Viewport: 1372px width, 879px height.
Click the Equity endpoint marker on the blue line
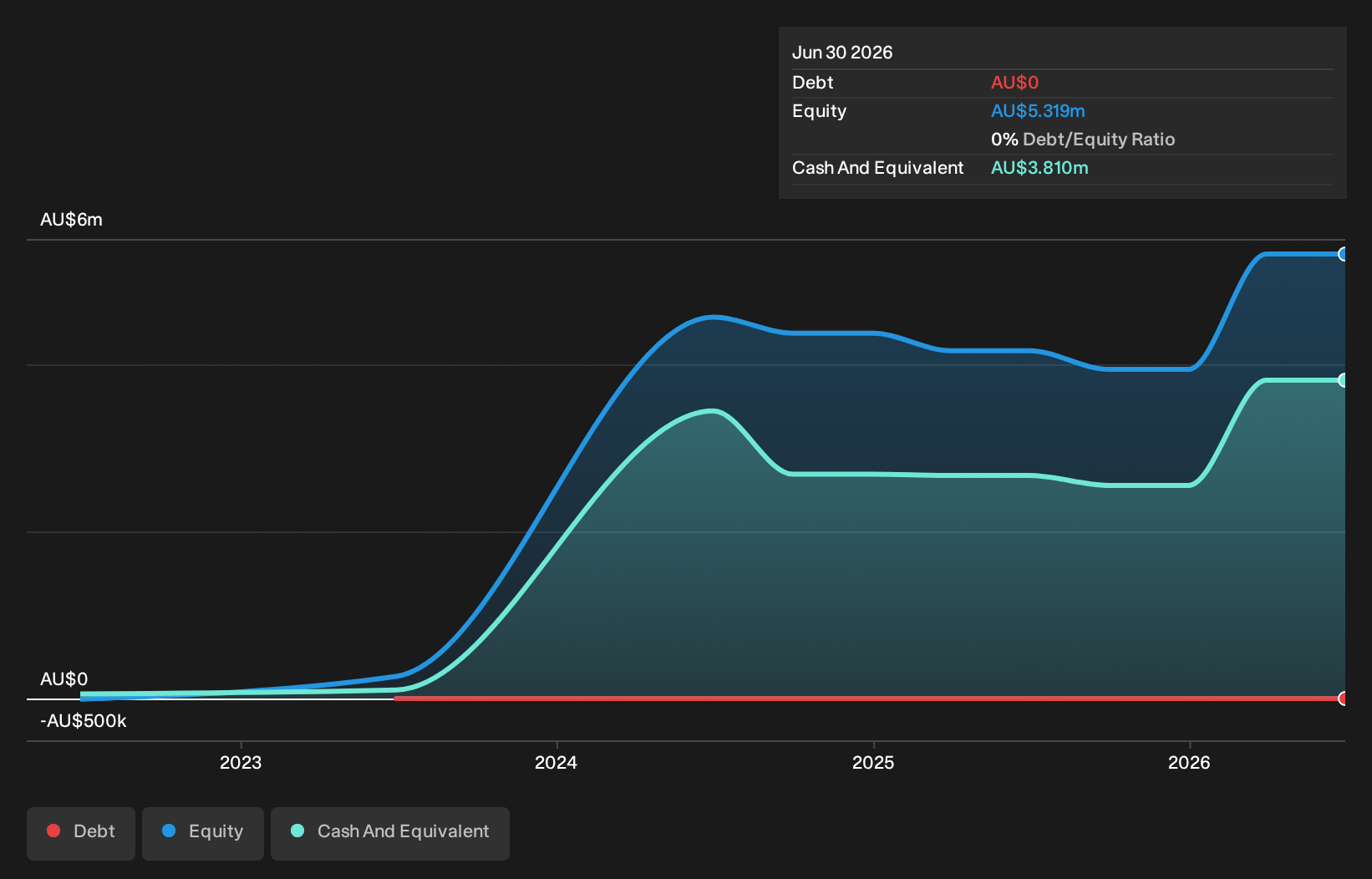coord(1343,254)
